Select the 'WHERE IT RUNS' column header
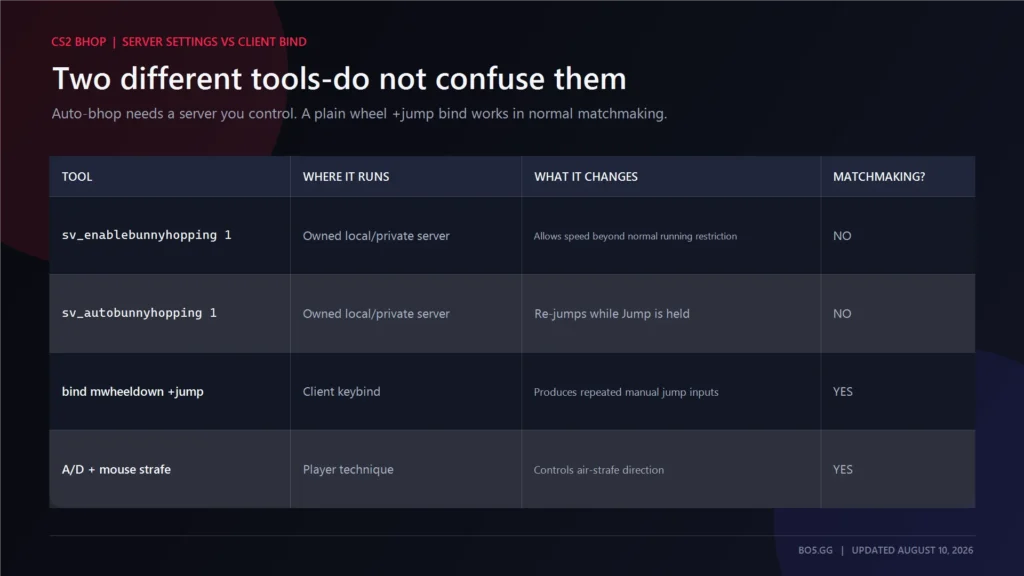The width and height of the screenshot is (1024, 576). 345,177
